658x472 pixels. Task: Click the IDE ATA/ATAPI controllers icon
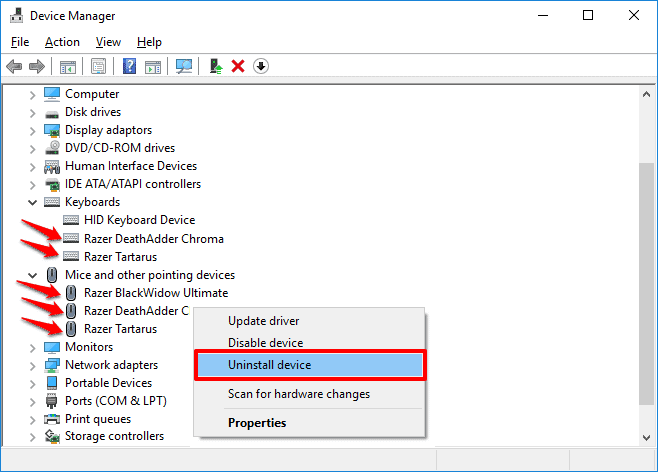click(x=52, y=184)
